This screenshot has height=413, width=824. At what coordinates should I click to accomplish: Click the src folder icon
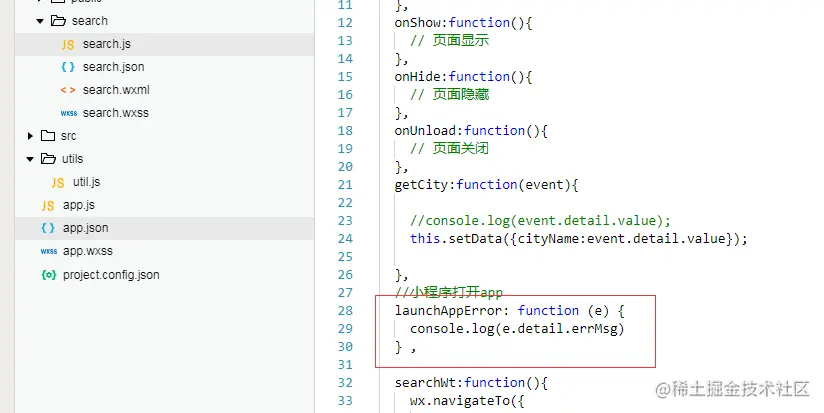pos(48,136)
